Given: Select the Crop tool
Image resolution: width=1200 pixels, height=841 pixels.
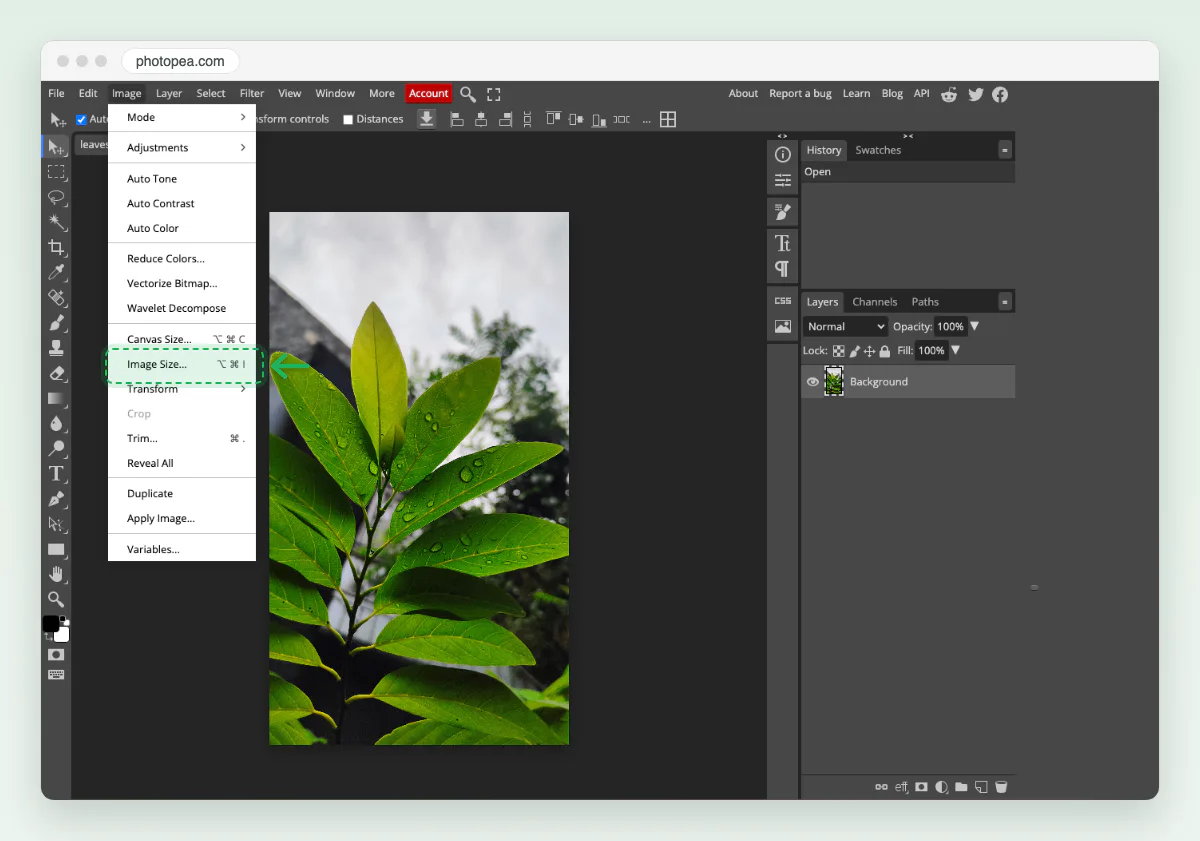Looking at the screenshot, I should 57,247.
